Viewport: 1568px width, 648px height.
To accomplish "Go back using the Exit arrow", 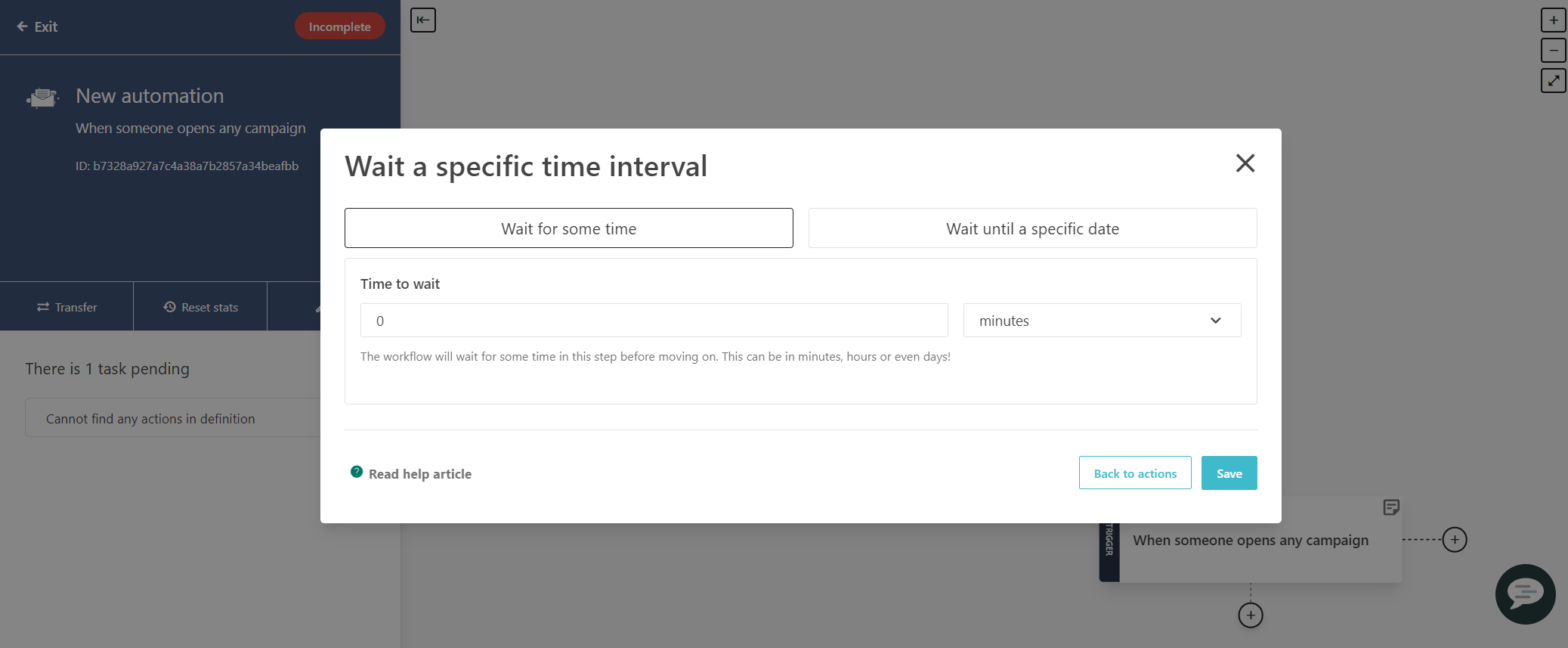I will (x=21, y=26).
